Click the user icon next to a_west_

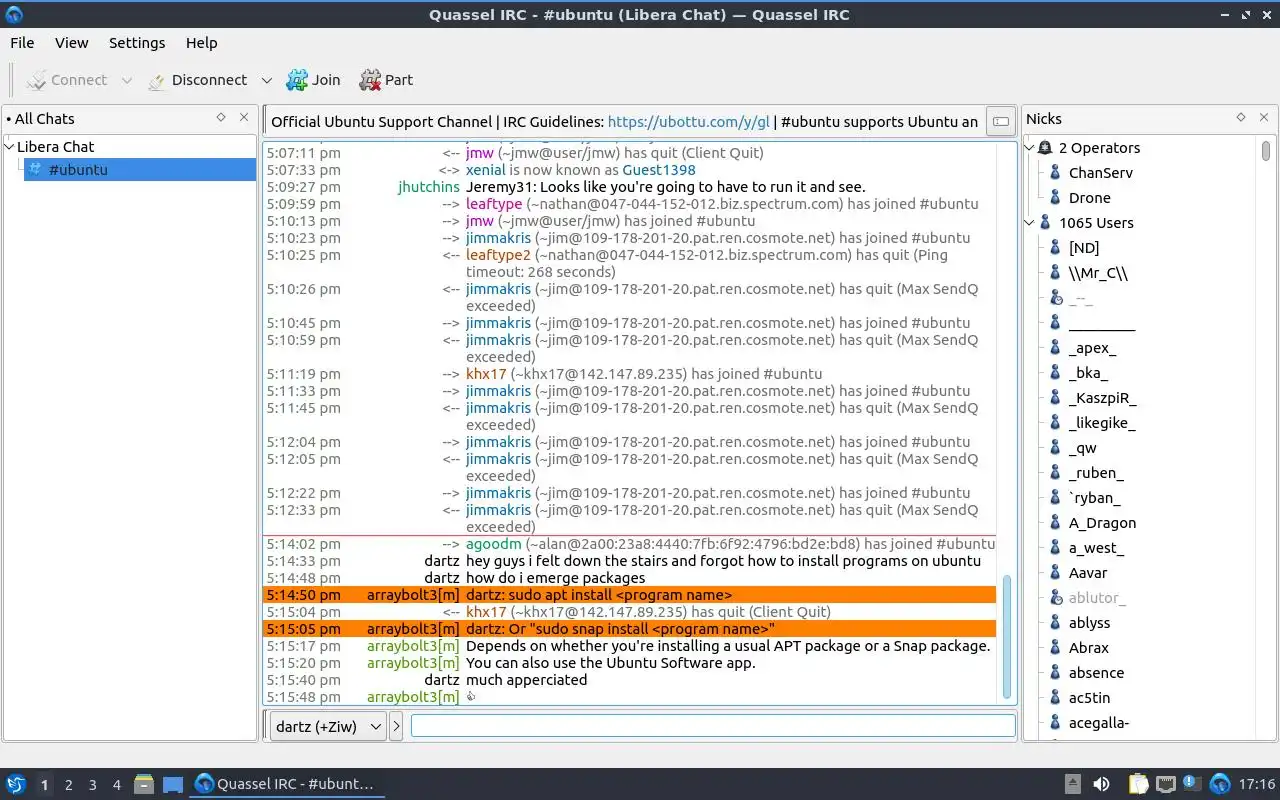[1055, 548]
